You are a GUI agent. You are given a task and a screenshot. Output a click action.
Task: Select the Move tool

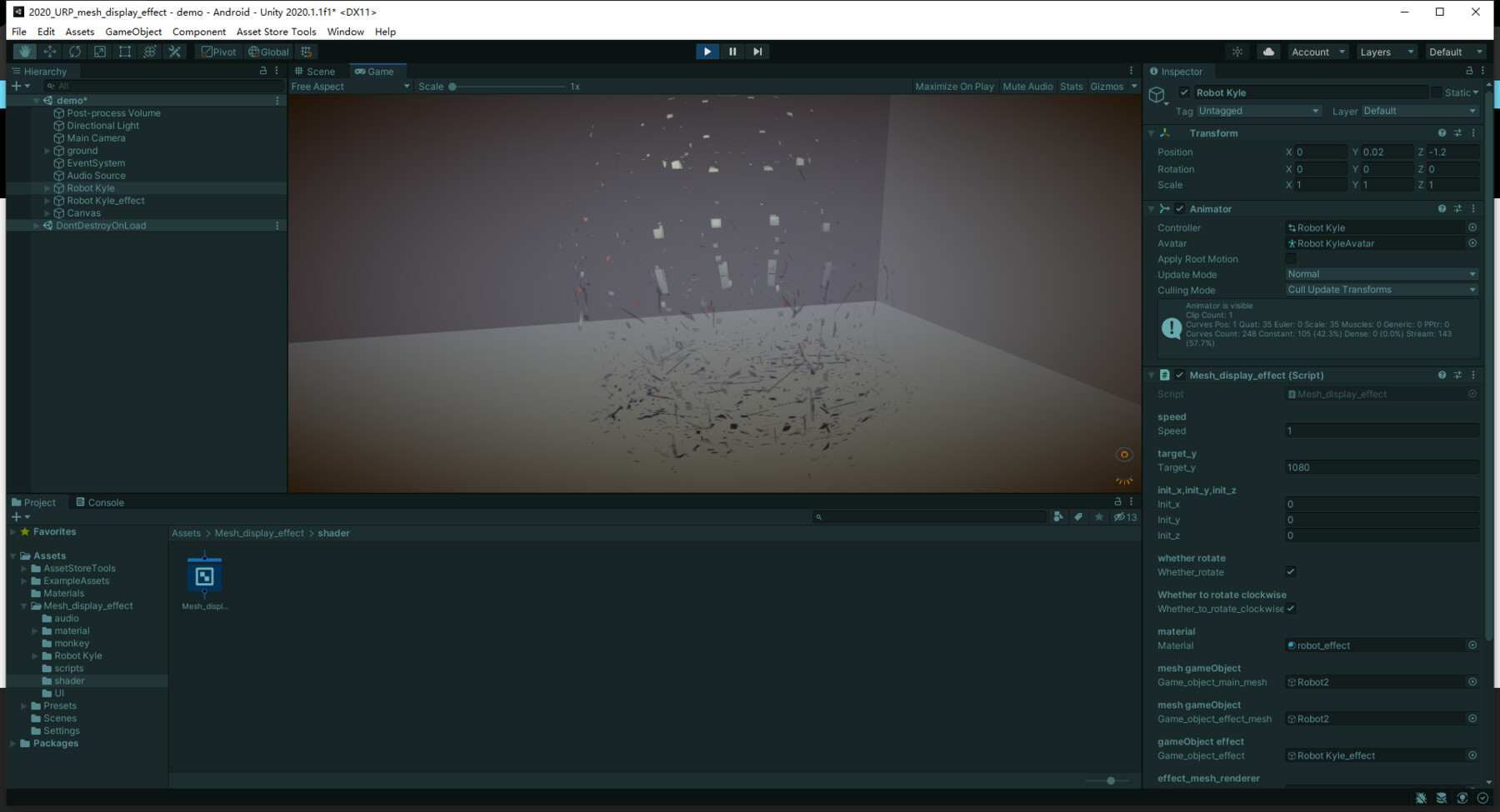(49, 51)
